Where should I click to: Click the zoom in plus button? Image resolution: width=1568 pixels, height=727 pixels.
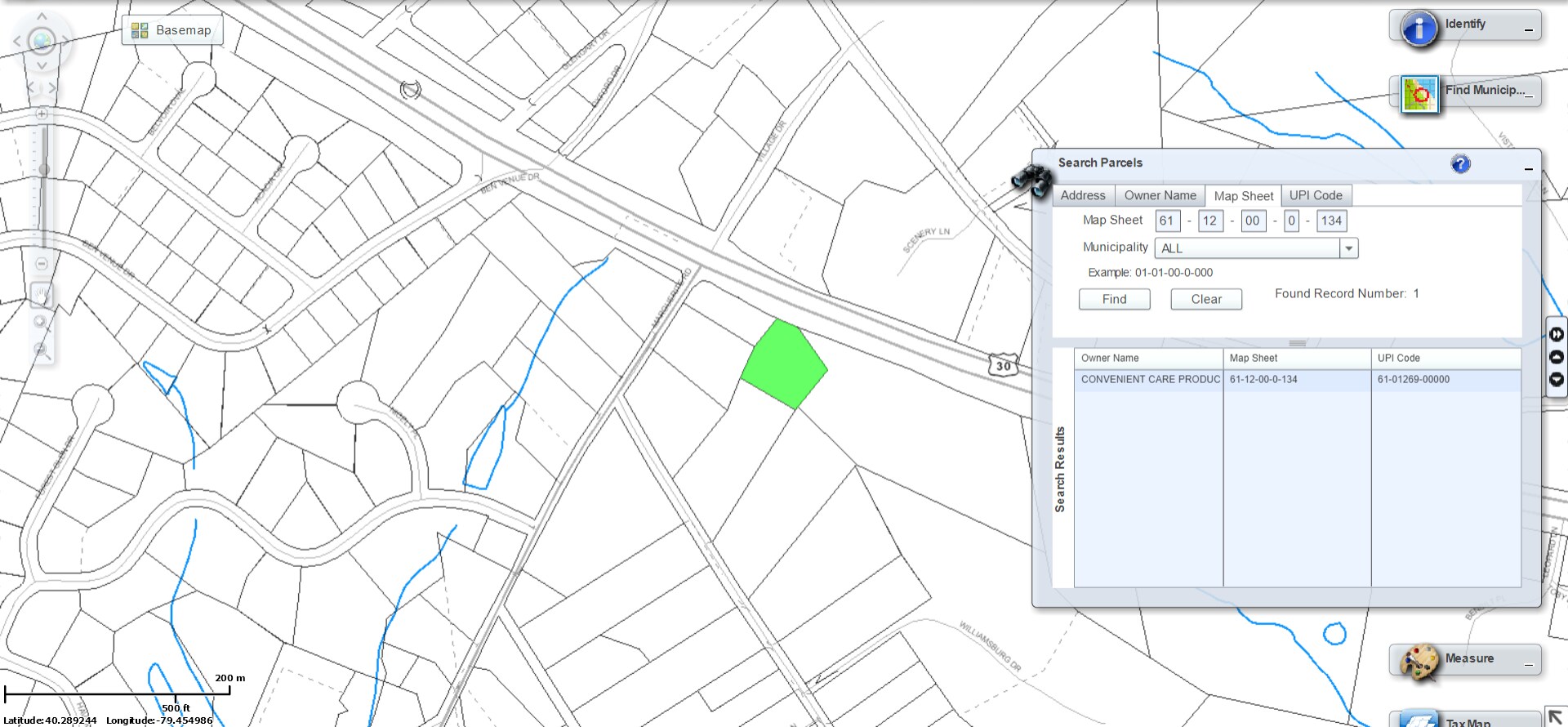pos(42,114)
